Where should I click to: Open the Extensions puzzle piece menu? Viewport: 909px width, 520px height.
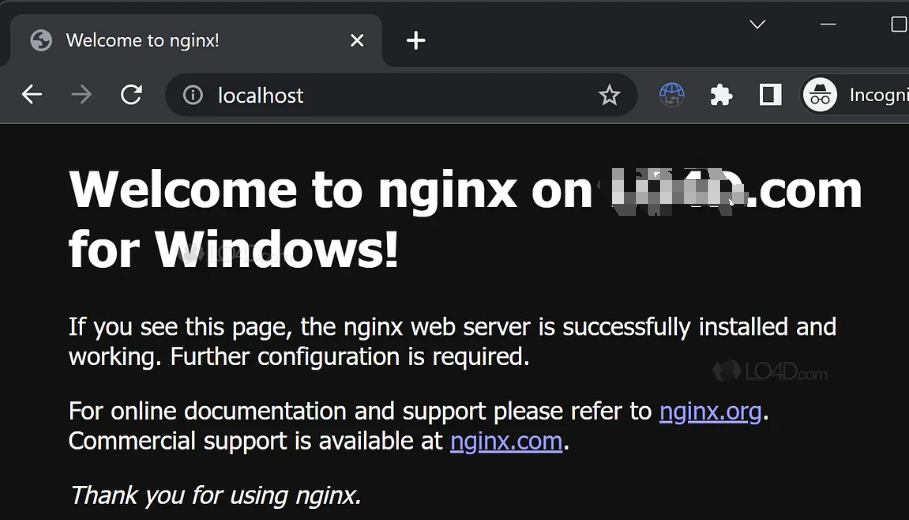721,95
